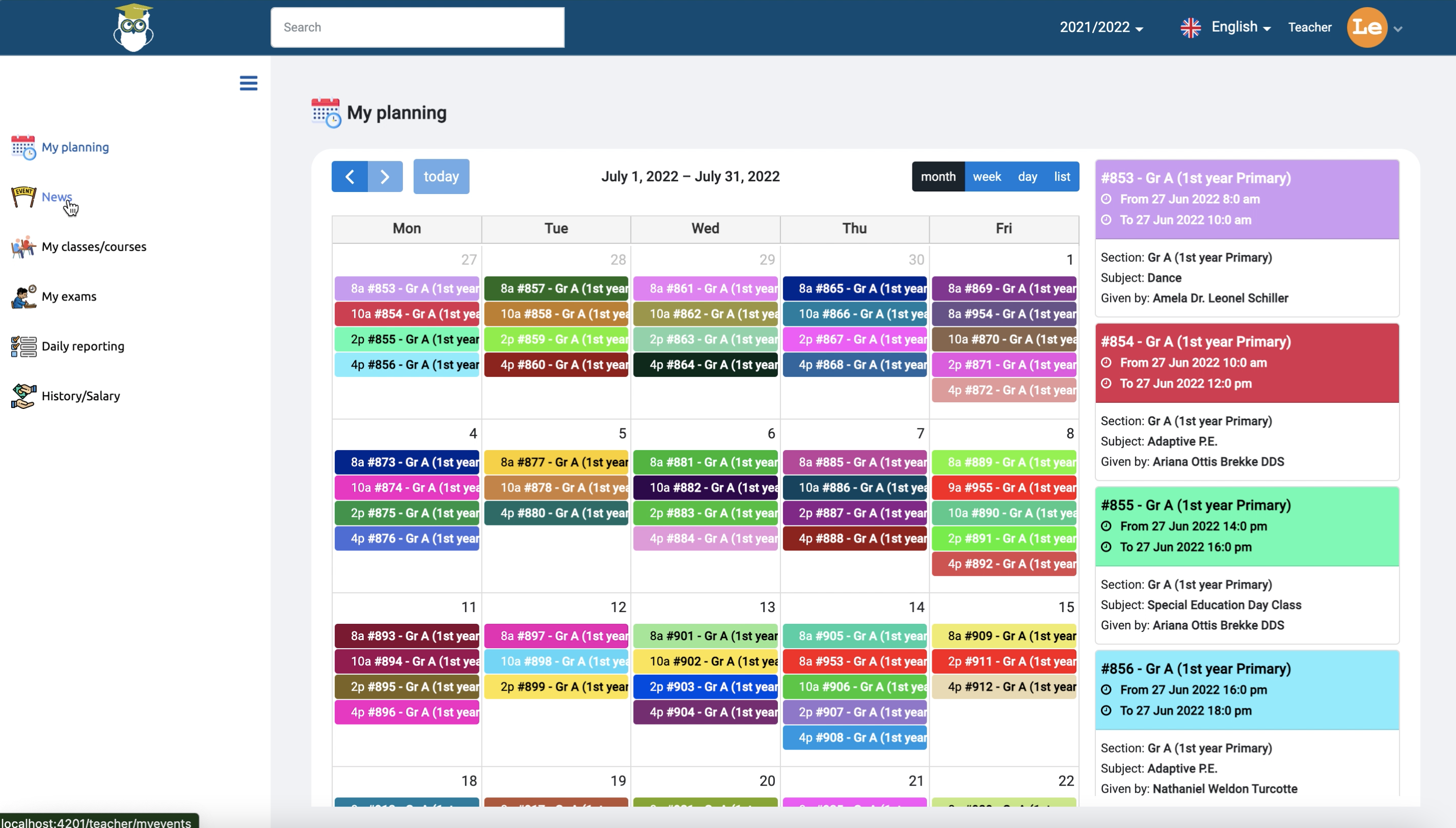Click the My classes/courses icon
The width and height of the screenshot is (1456, 828).
tap(23, 247)
